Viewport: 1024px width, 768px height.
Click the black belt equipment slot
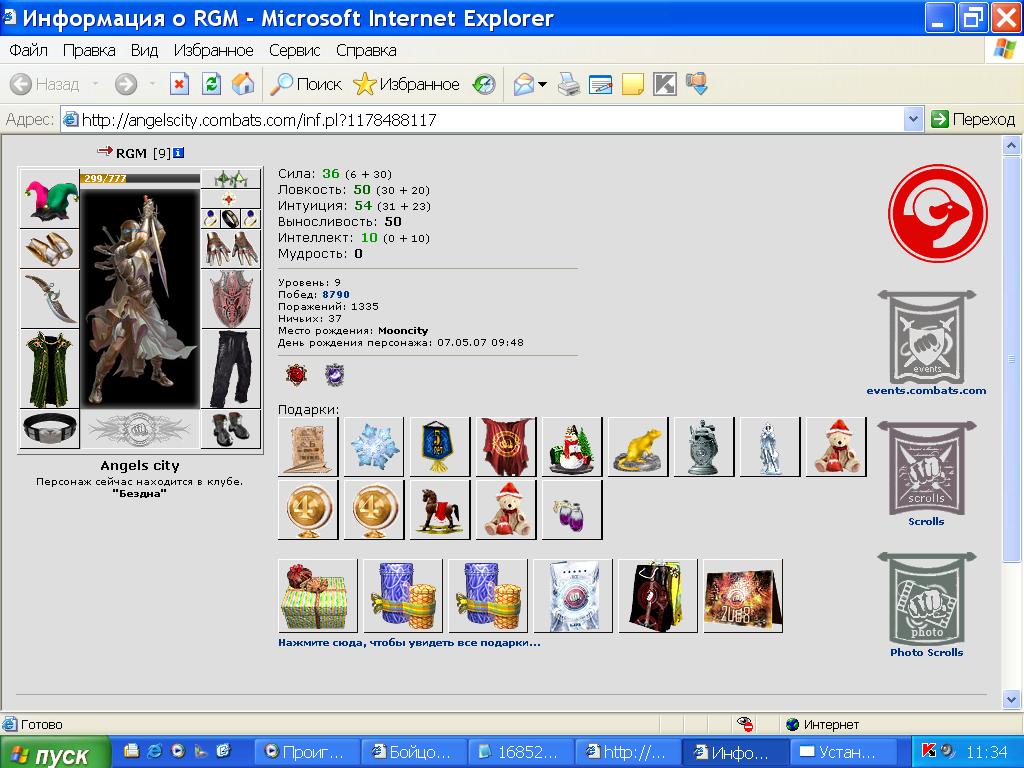tap(50, 428)
